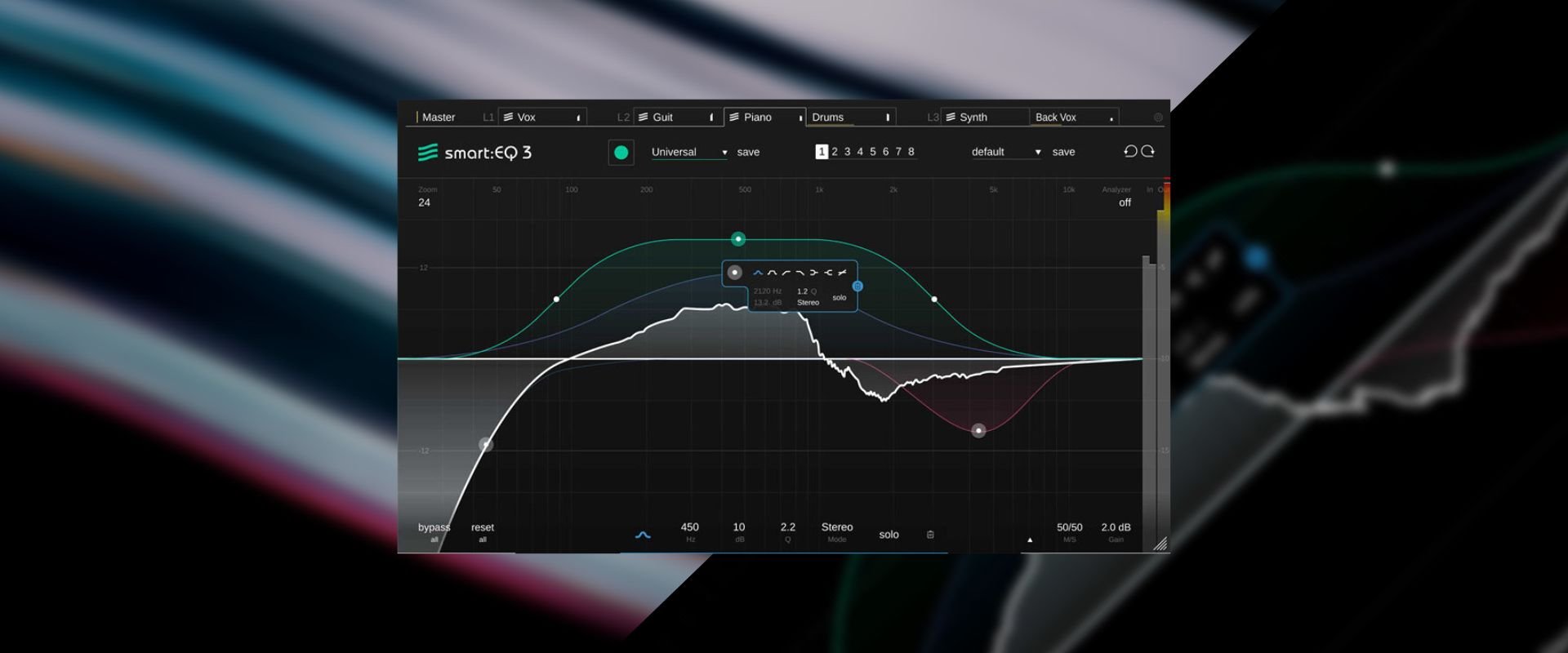
Task: Open Stereo mode selector in popup
Action: [x=808, y=303]
